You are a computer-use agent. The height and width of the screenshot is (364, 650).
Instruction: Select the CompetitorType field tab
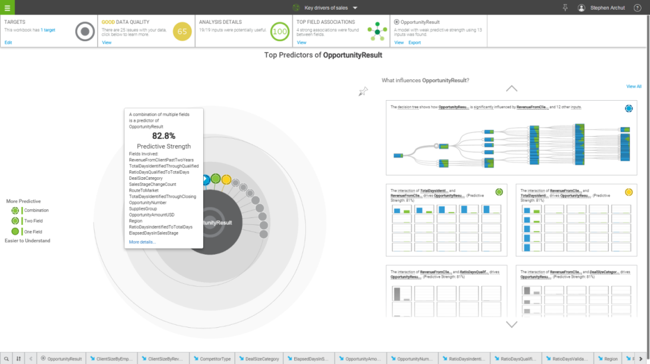click(x=212, y=359)
